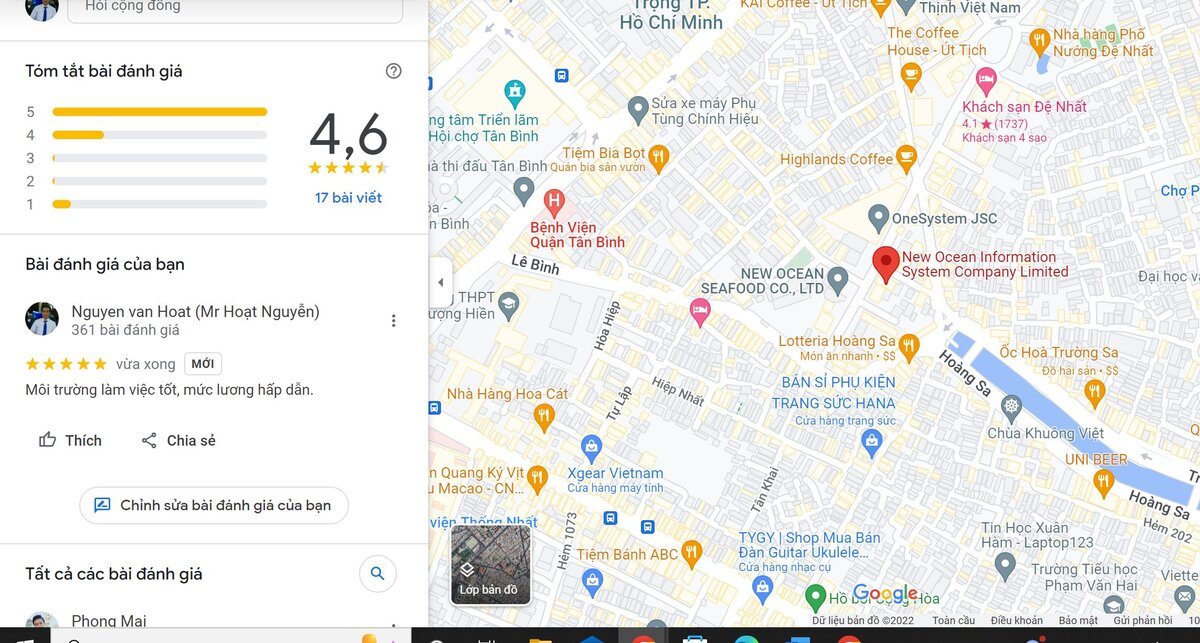Collapse the side panel with the arrow
Viewport: 1200px width, 643px height.
[440, 283]
